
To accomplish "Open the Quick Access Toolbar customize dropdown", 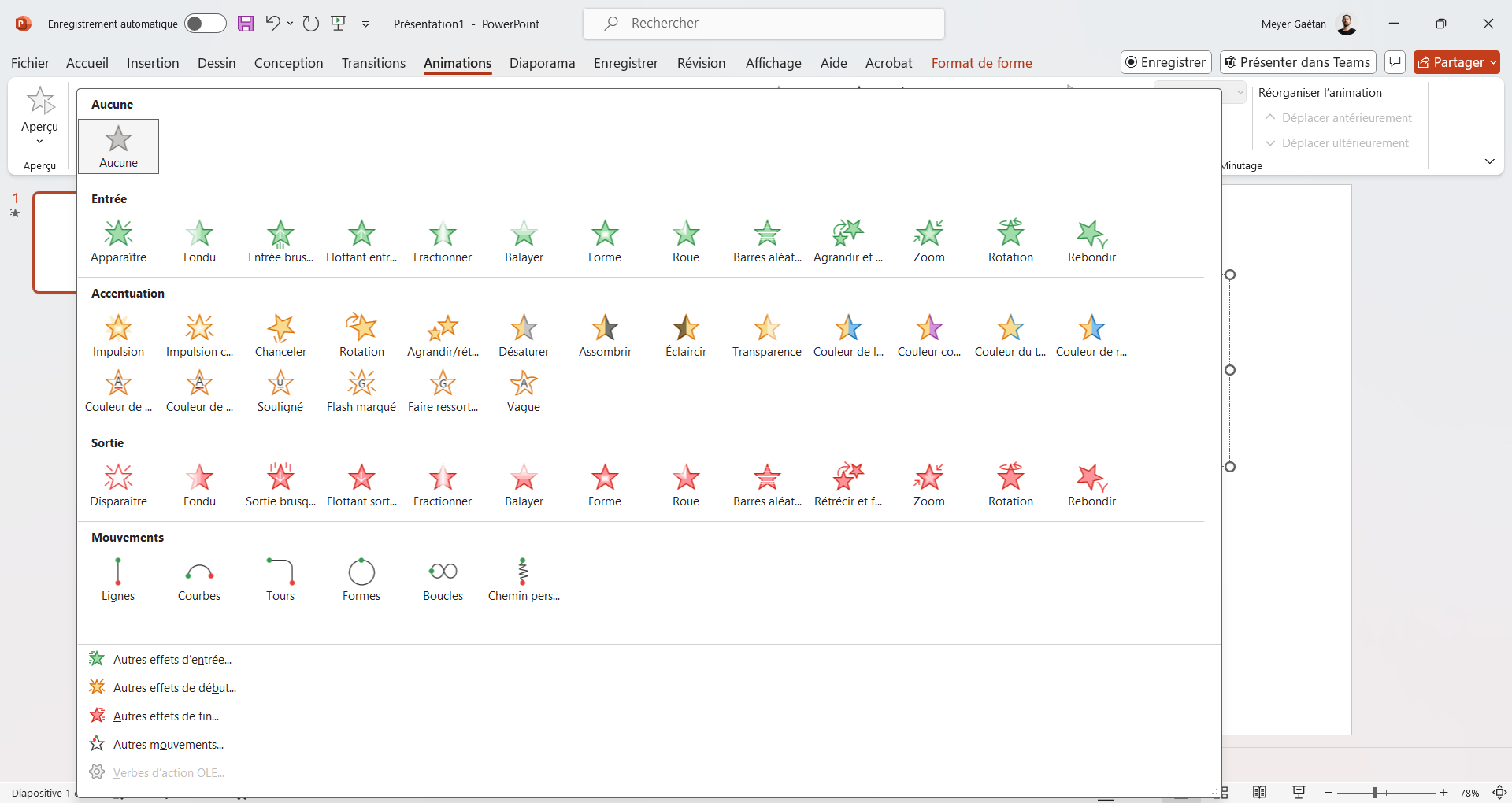I will (365, 24).
